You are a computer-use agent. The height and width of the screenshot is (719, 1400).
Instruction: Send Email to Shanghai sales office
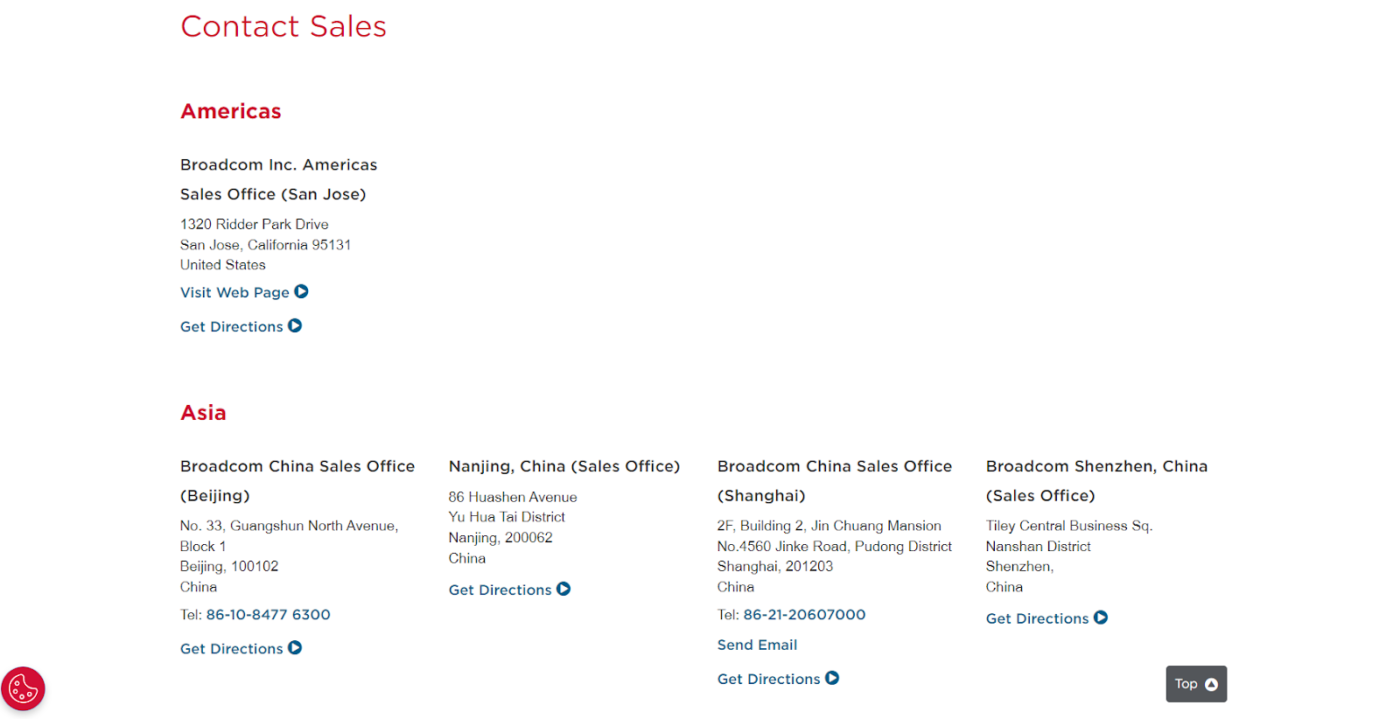(x=757, y=645)
